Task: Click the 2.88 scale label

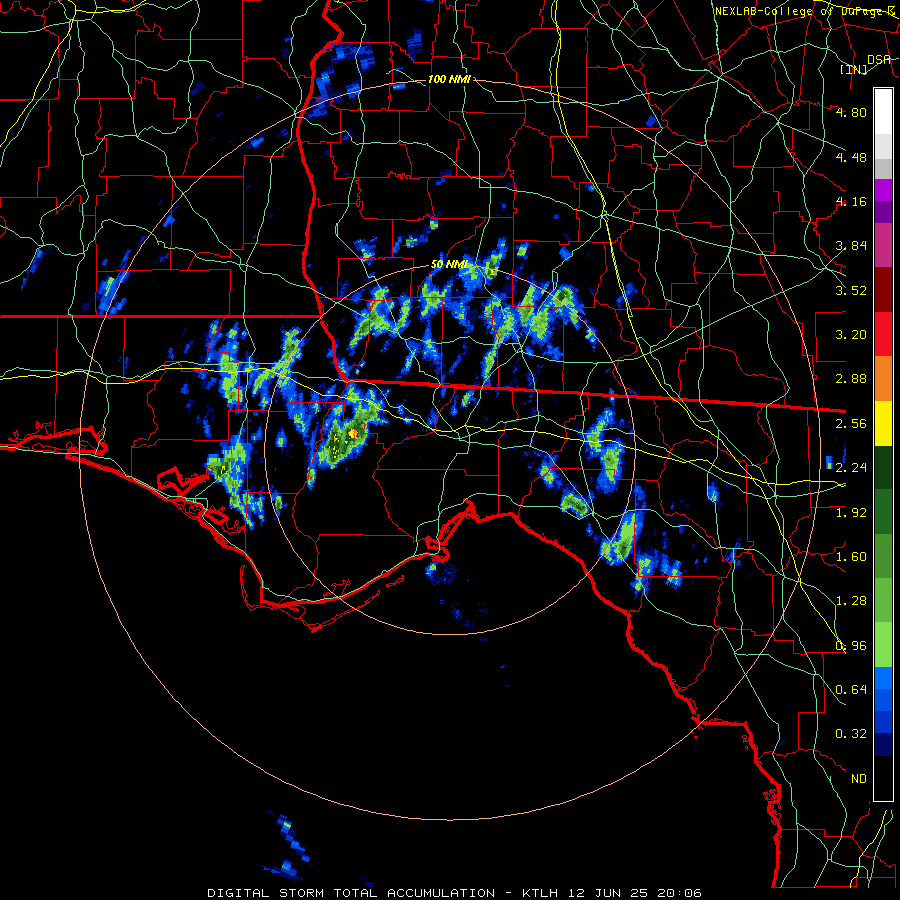Action: click(851, 379)
